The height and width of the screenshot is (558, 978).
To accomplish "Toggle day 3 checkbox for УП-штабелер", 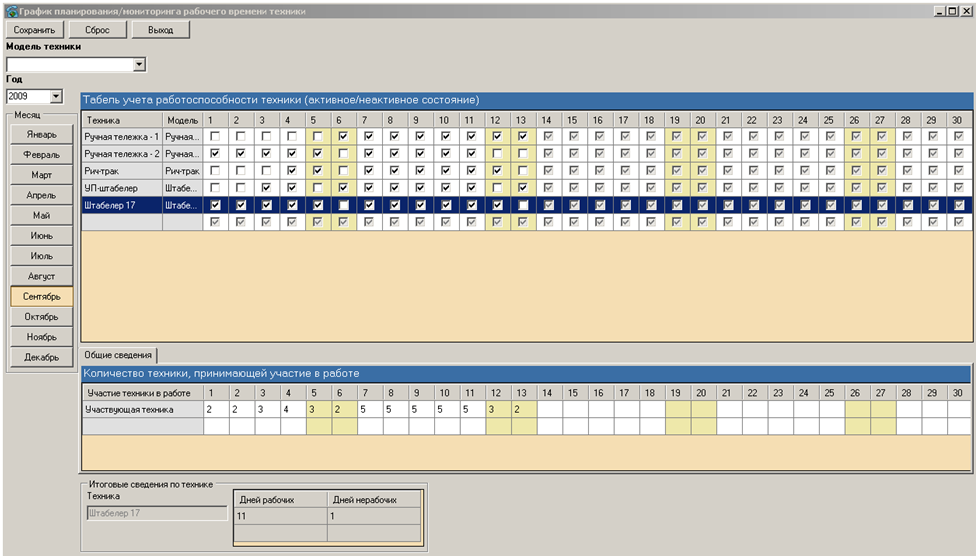I will pyautogui.click(x=266, y=188).
